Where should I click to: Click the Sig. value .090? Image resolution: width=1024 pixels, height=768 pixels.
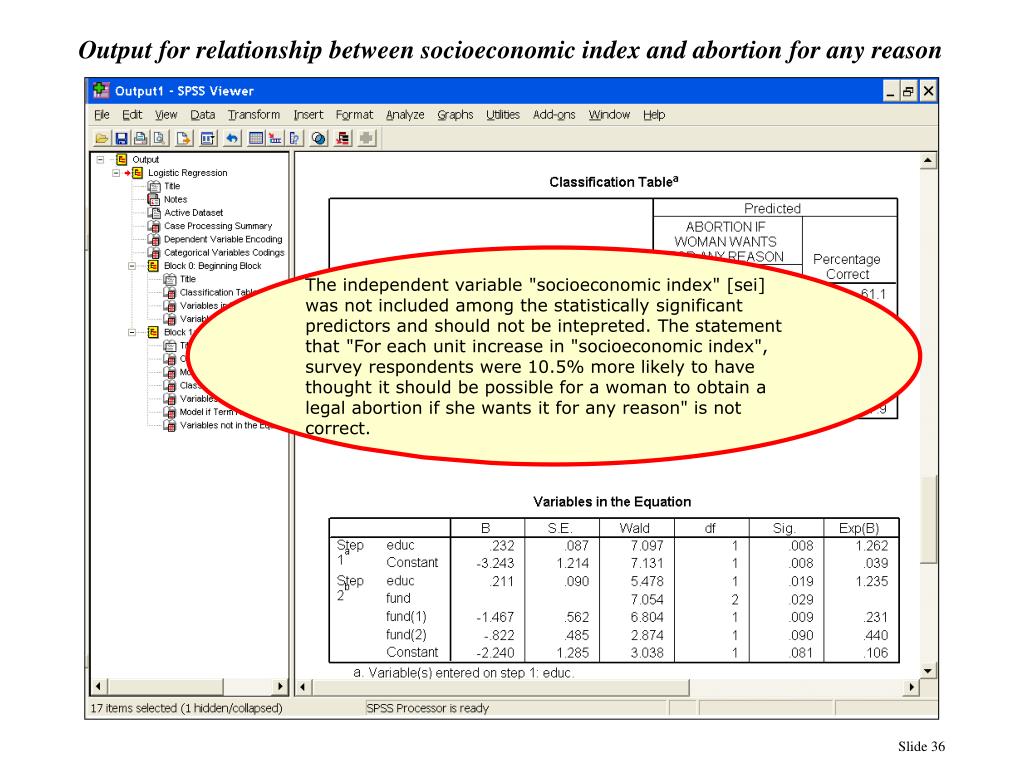tap(801, 635)
